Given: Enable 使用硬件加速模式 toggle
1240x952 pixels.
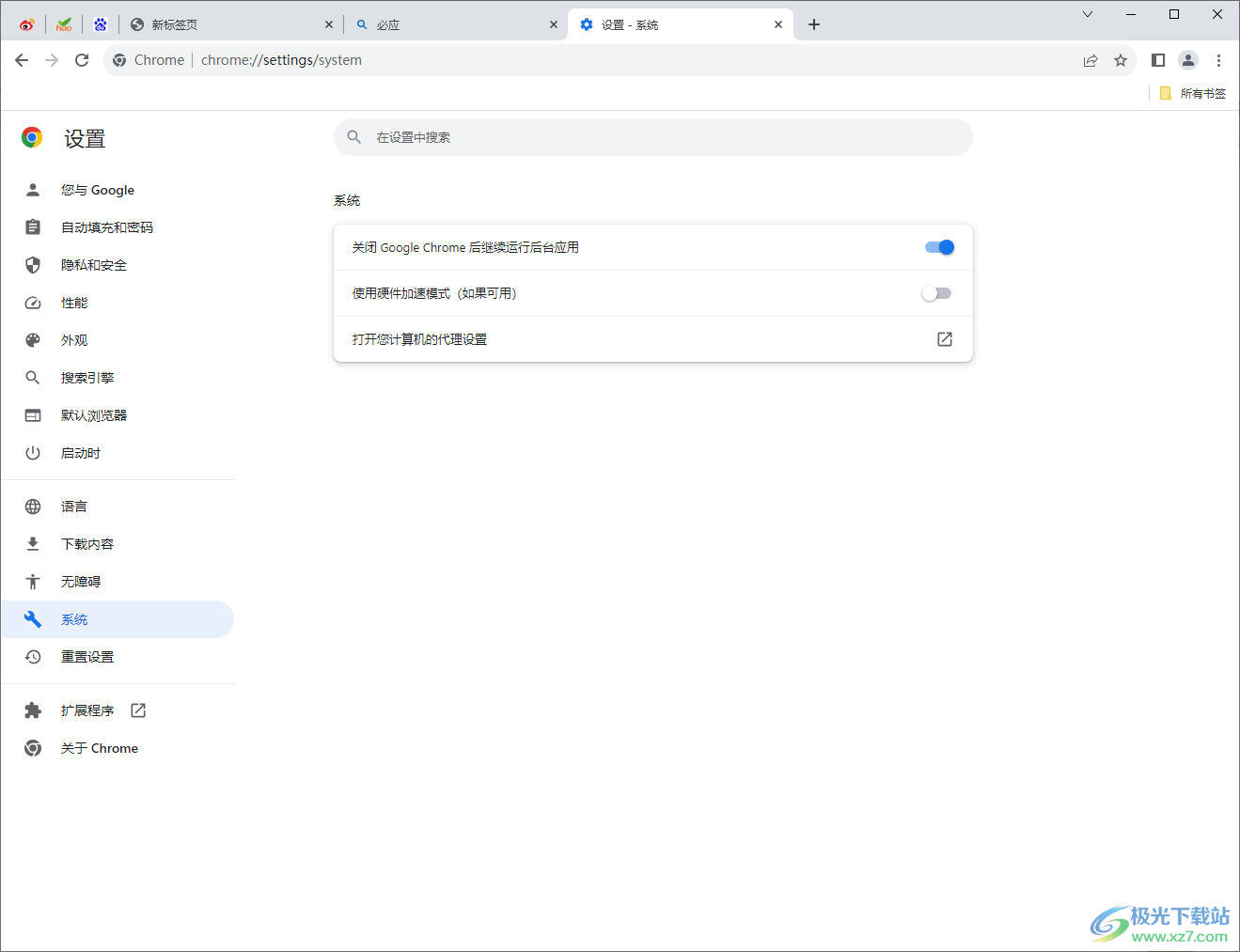Looking at the screenshot, I should coord(936,293).
